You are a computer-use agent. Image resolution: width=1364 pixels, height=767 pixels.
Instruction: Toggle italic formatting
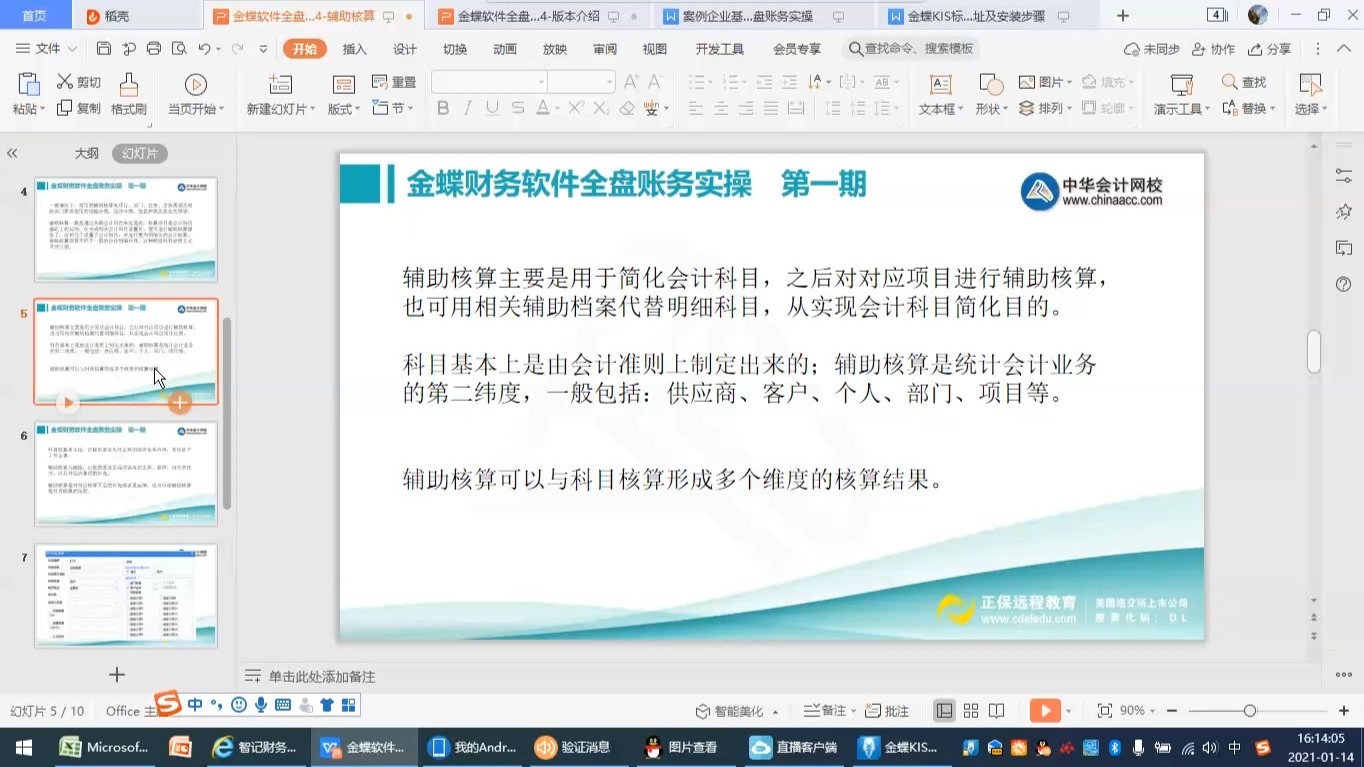466,108
